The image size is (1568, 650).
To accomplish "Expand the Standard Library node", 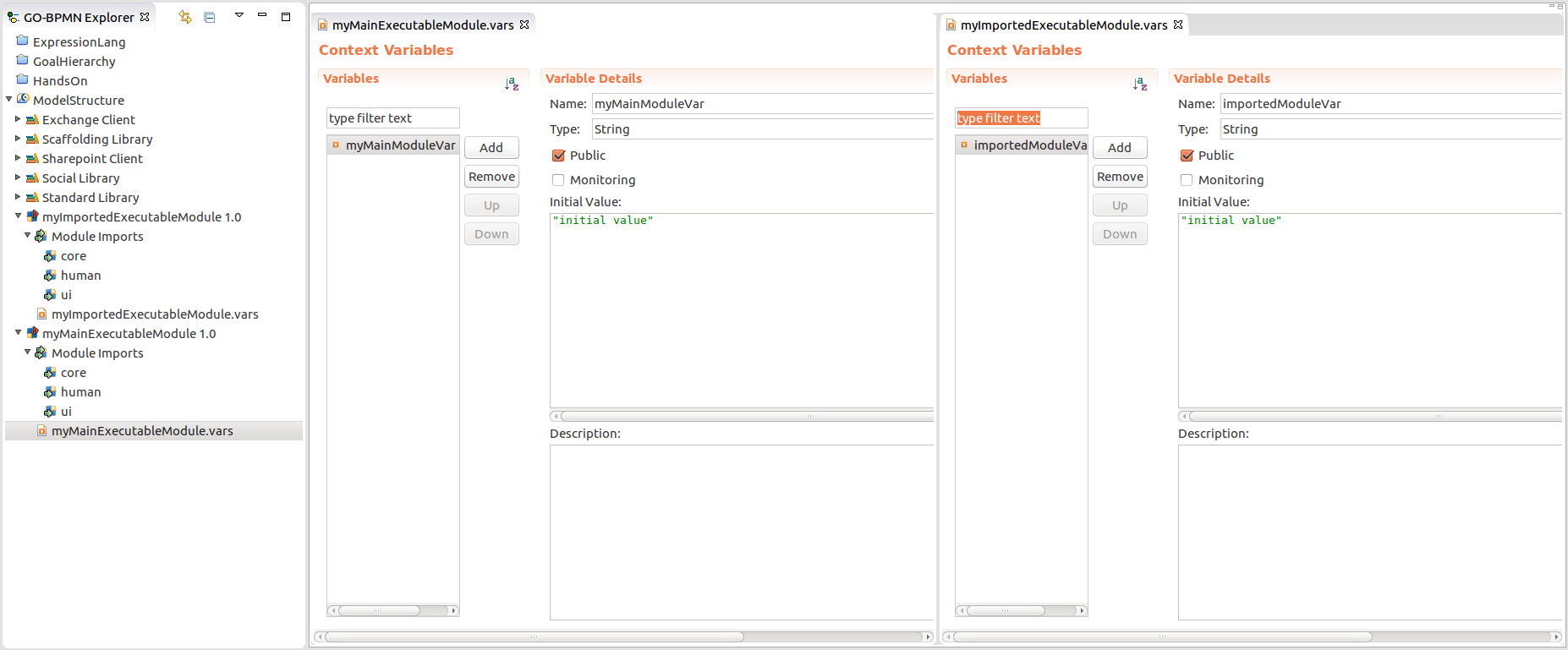I will click(18, 197).
